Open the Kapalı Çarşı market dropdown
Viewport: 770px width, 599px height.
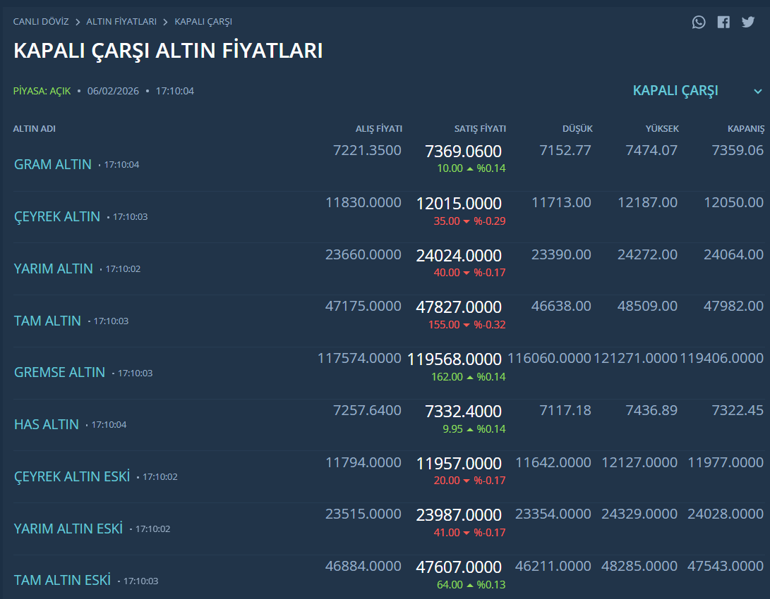click(675, 91)
